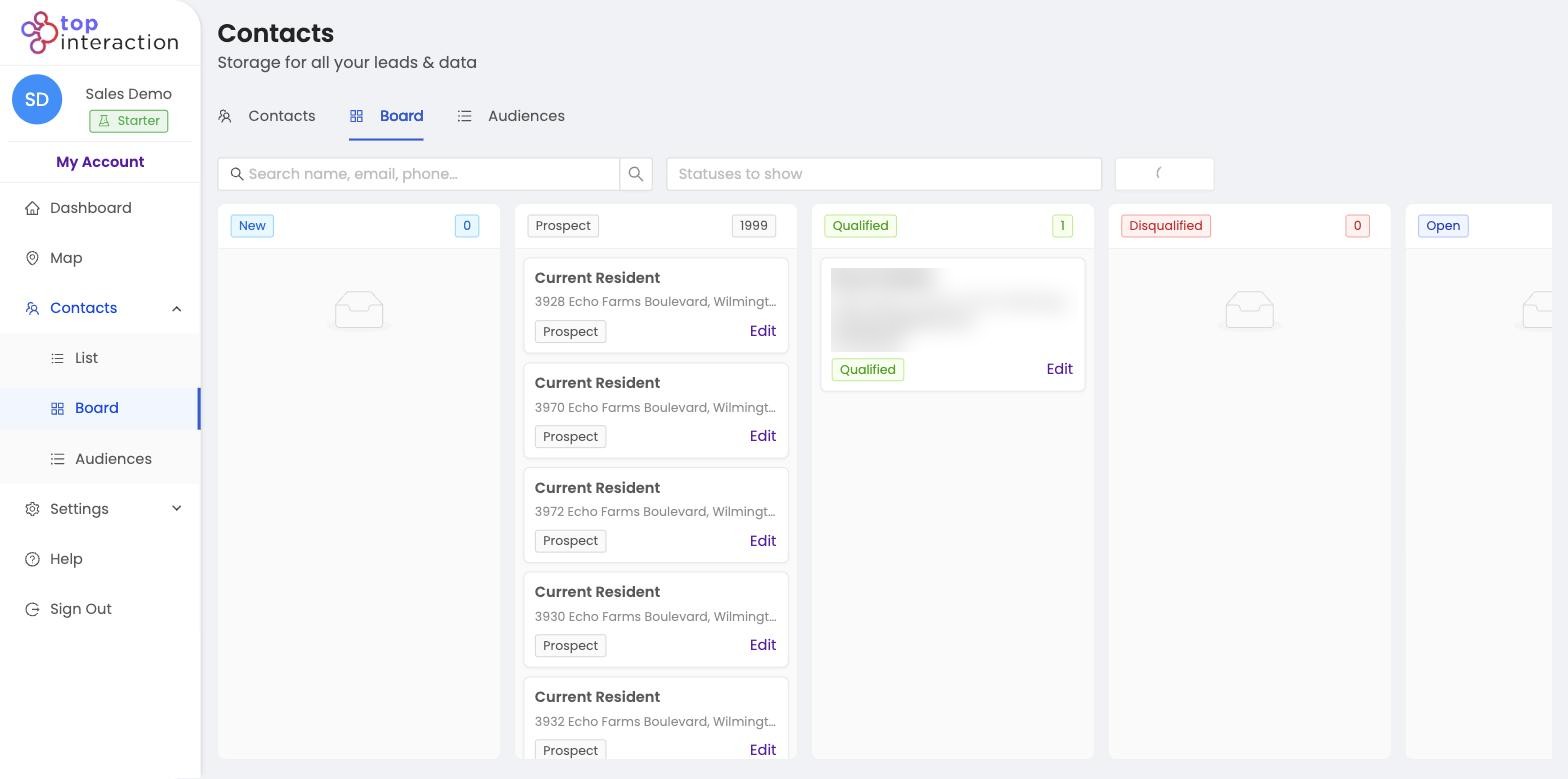Click the Top Interaction logo
The image size is (1568, 779).
[100, 33]
